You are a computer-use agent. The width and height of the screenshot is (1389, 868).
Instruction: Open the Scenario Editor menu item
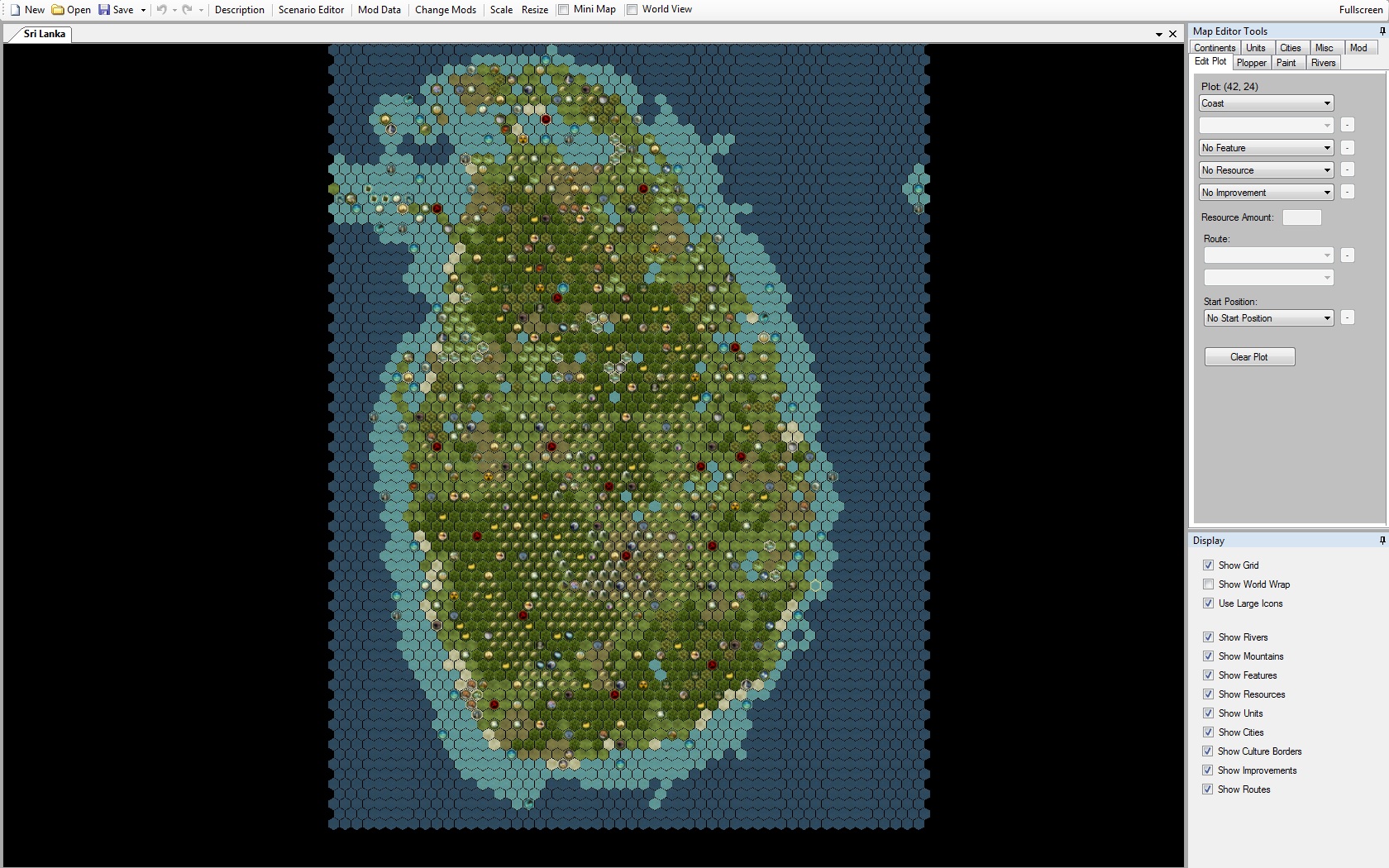tap(311, 10)
